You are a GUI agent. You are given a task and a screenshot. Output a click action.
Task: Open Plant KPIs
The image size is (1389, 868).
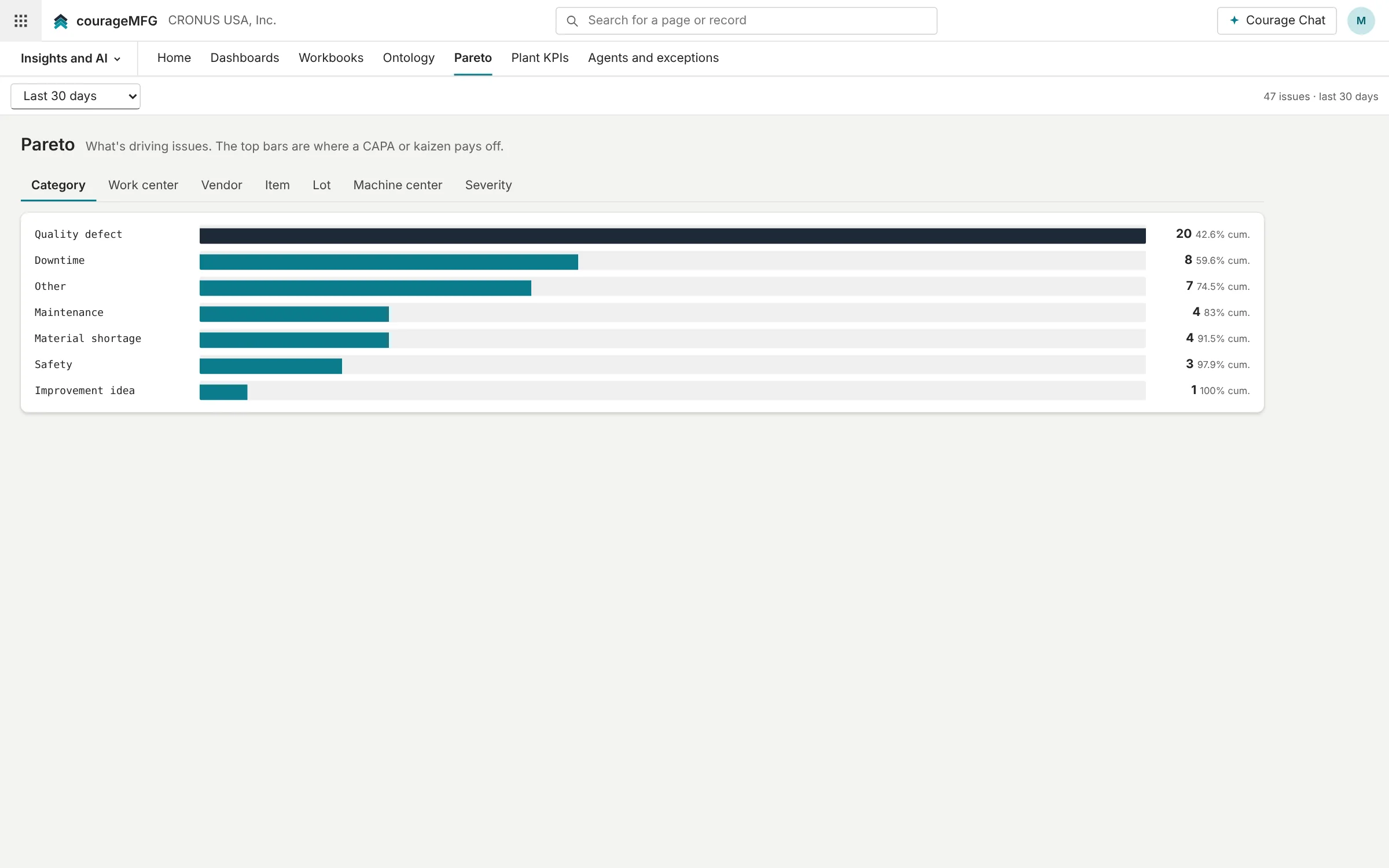pos(540,58)
